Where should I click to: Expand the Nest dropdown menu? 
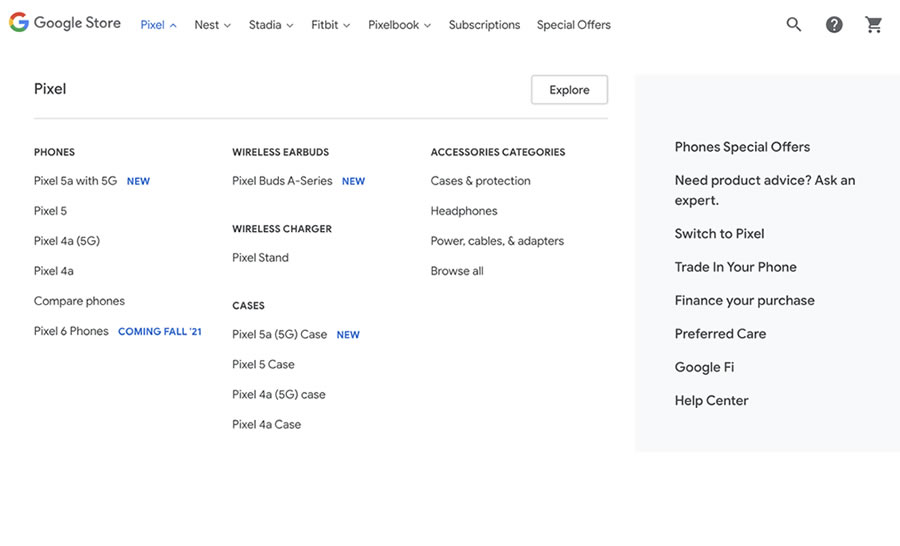click(212, 25)
